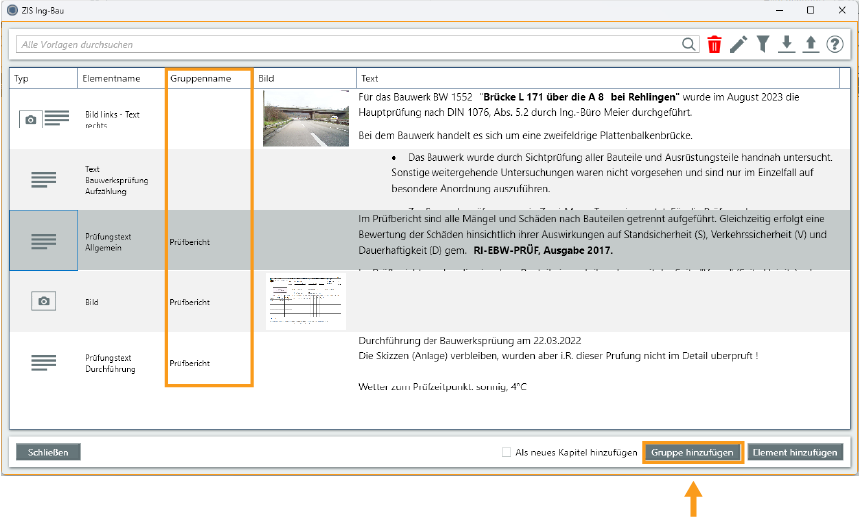Focus the 'Alle Vorlagen durchsuchen' search field
This screenshot has width=860, height=517.
[345, 44]
